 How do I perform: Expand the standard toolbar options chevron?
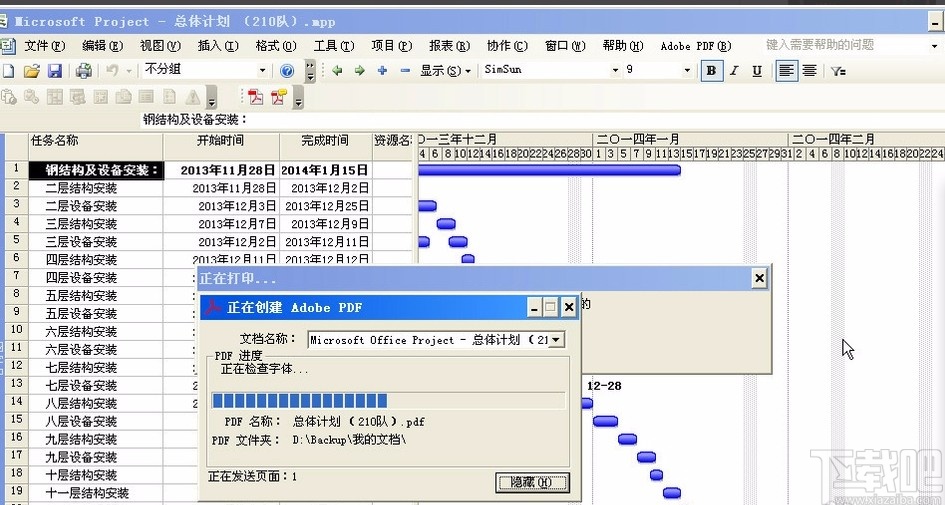click(x=310, y=71)
